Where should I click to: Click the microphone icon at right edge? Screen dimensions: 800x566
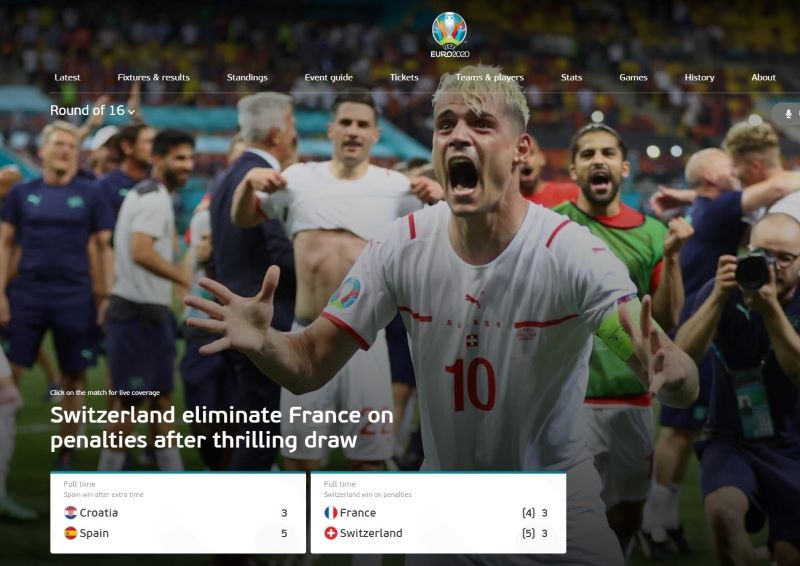click(x=788, y=113)
